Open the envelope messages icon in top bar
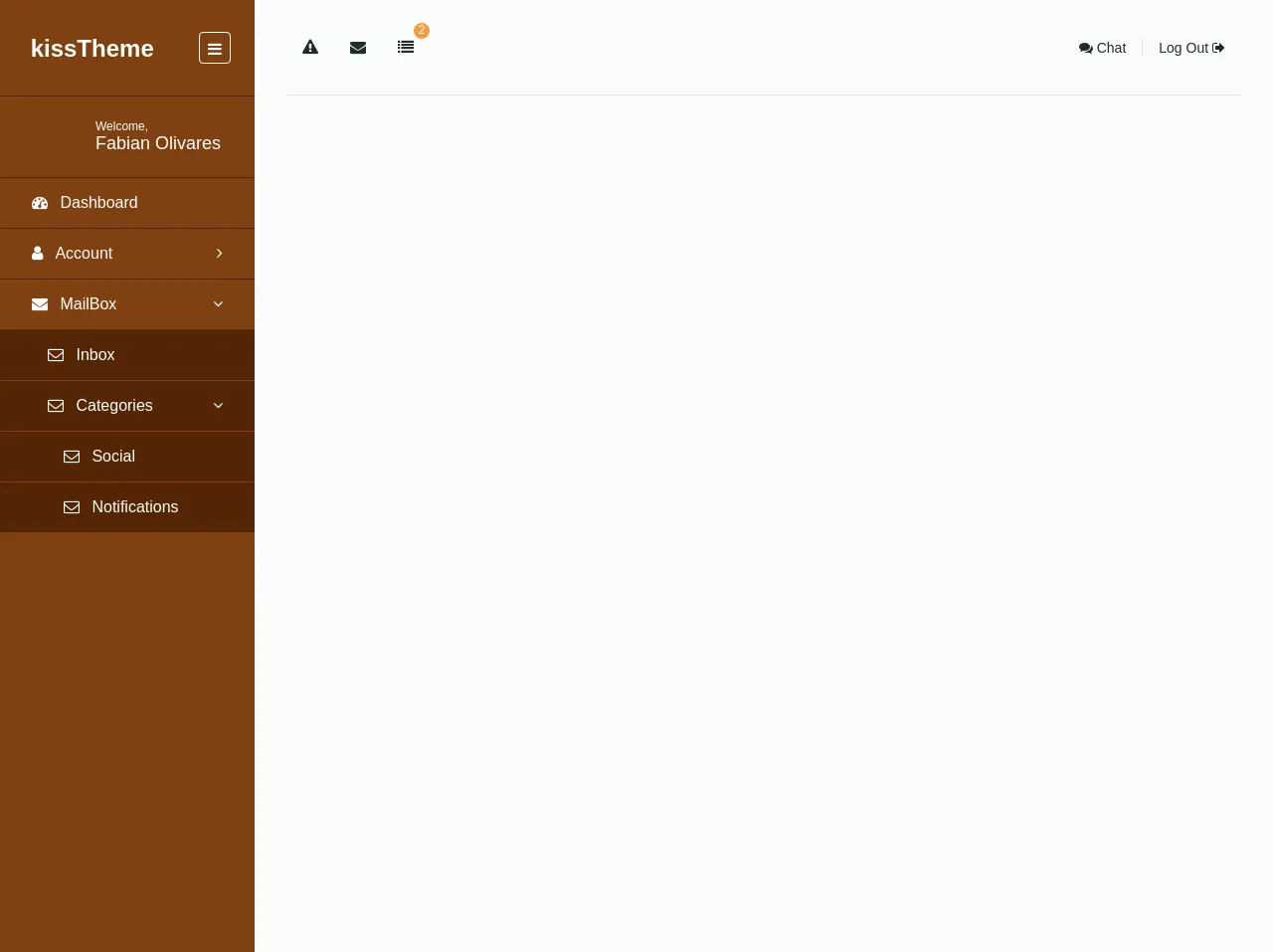1273x952 pixels. (x=358, y=47)
